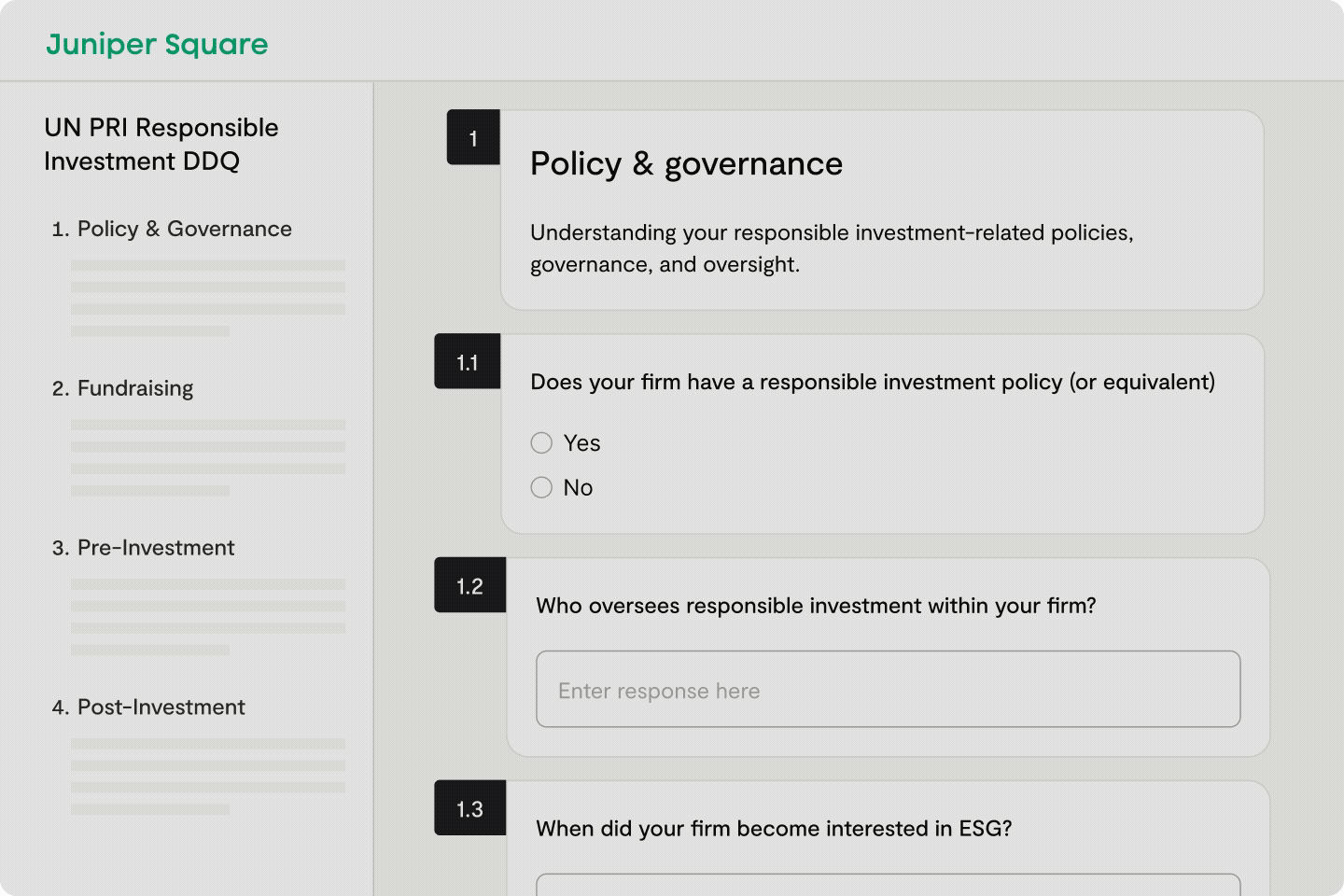
Task: Click the 1.3 question number badge
Action: click(469, 808)
